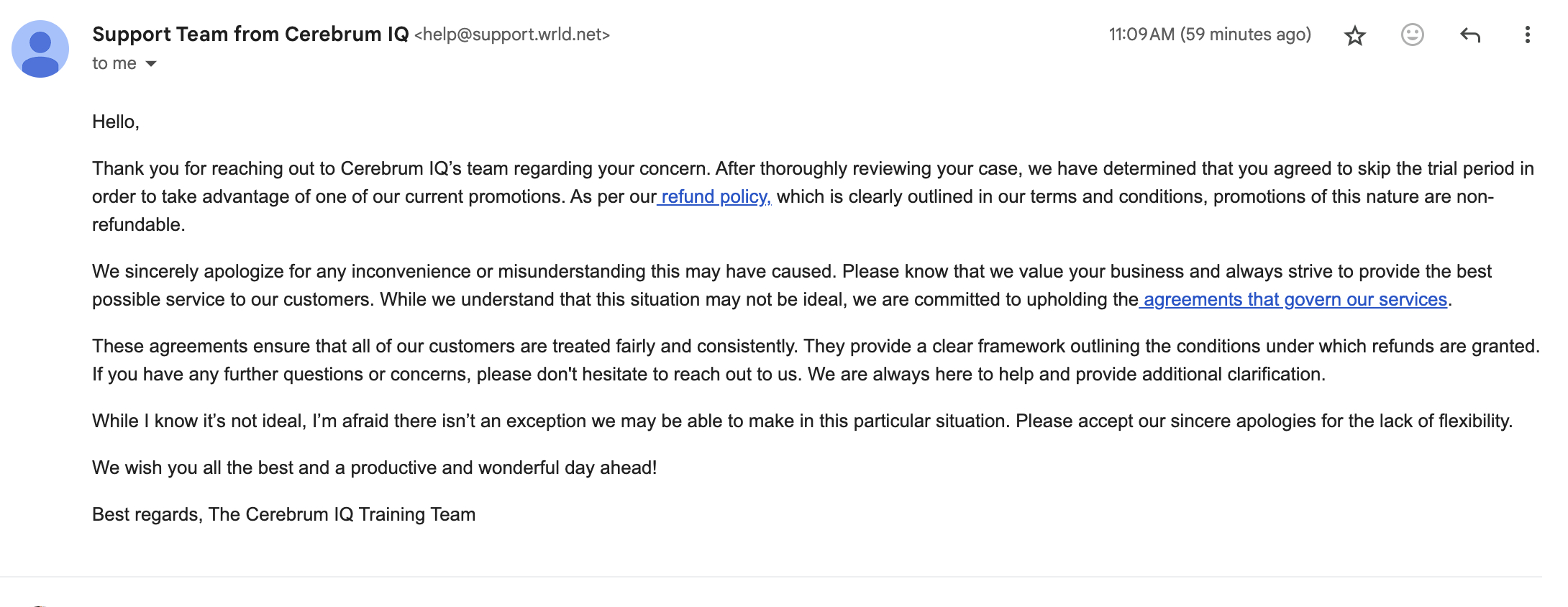Click the "to me" recipient text
The height and width of the screenshot is (607, 1568).
coord(114,64)
